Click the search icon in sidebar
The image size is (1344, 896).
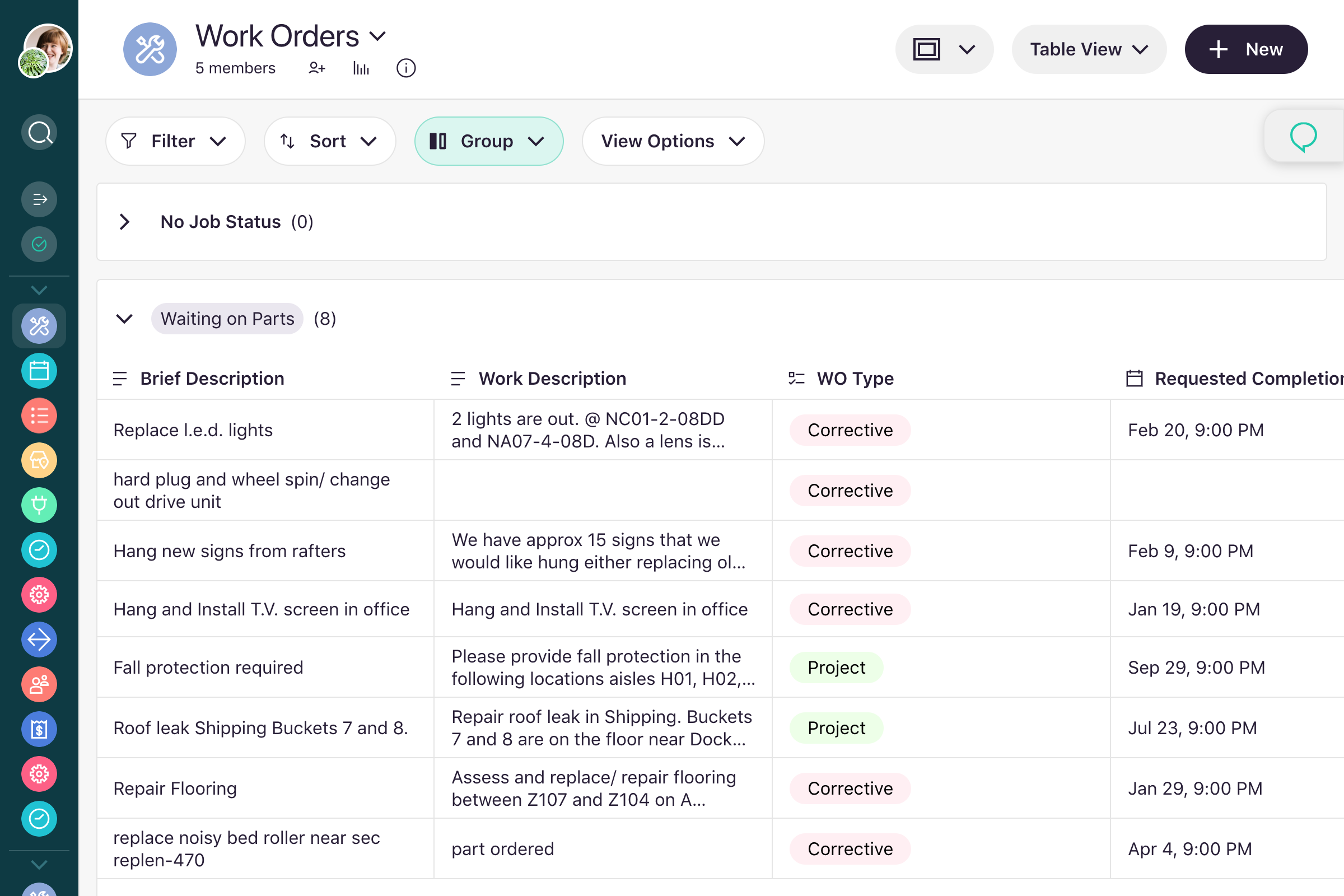pos(39,132)
